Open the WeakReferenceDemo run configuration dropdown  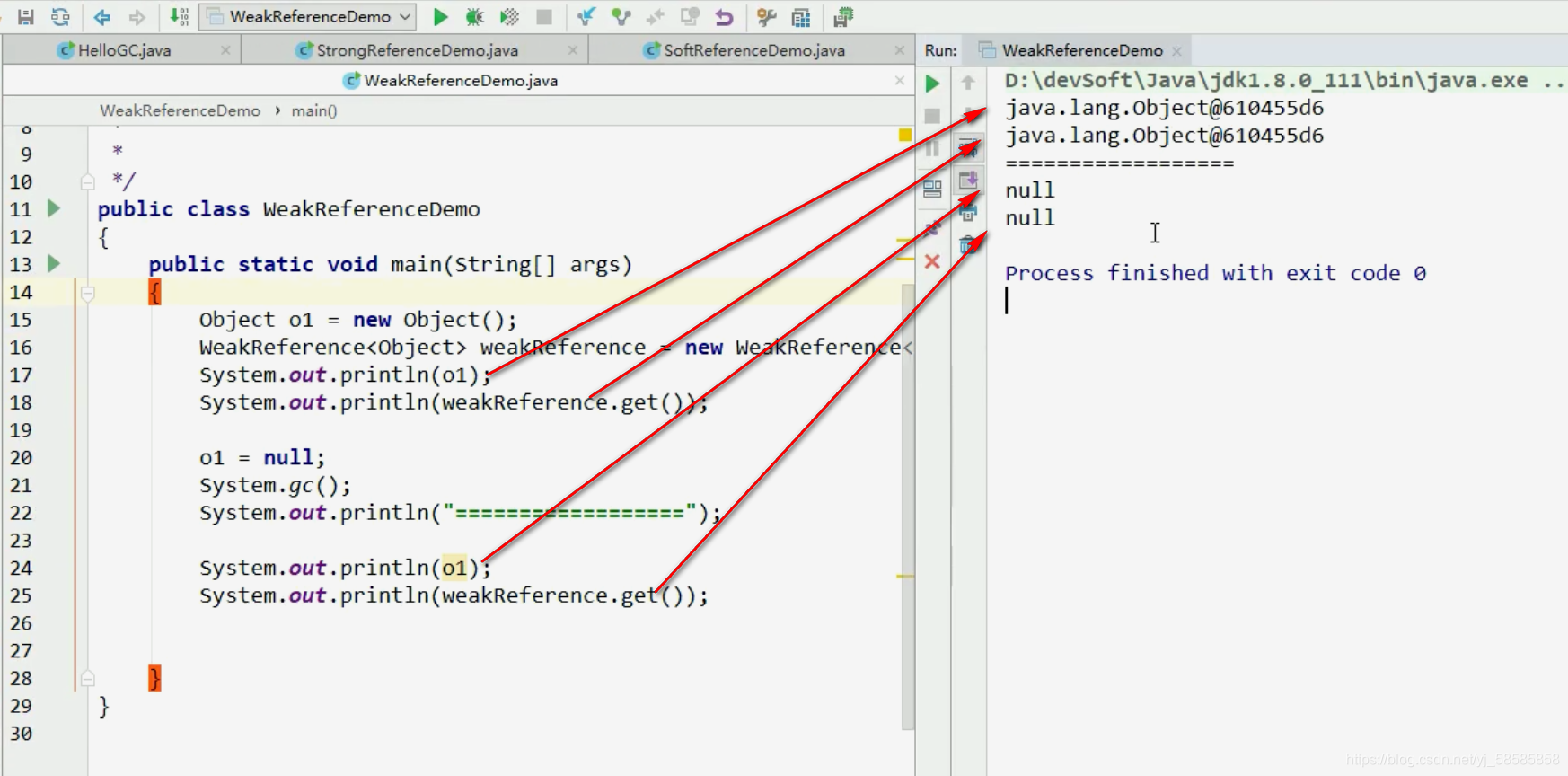click(308, 17)
